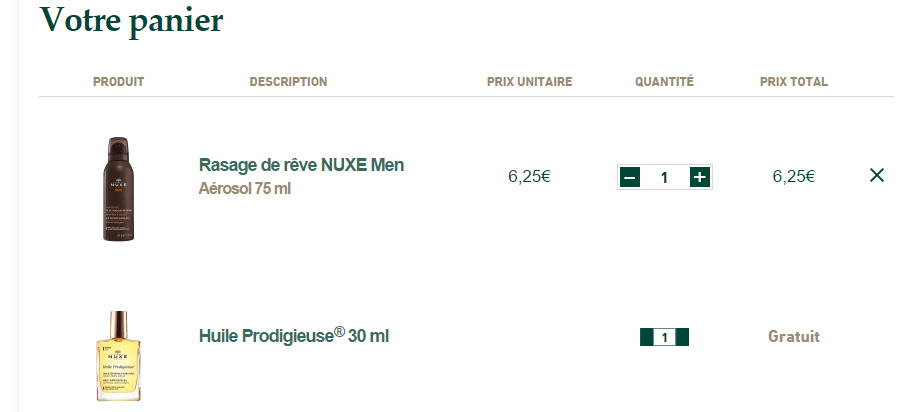This screenshot has height=412, width=911.
Task: Click the Votre panier heading
Action: (x=131, y=20)
